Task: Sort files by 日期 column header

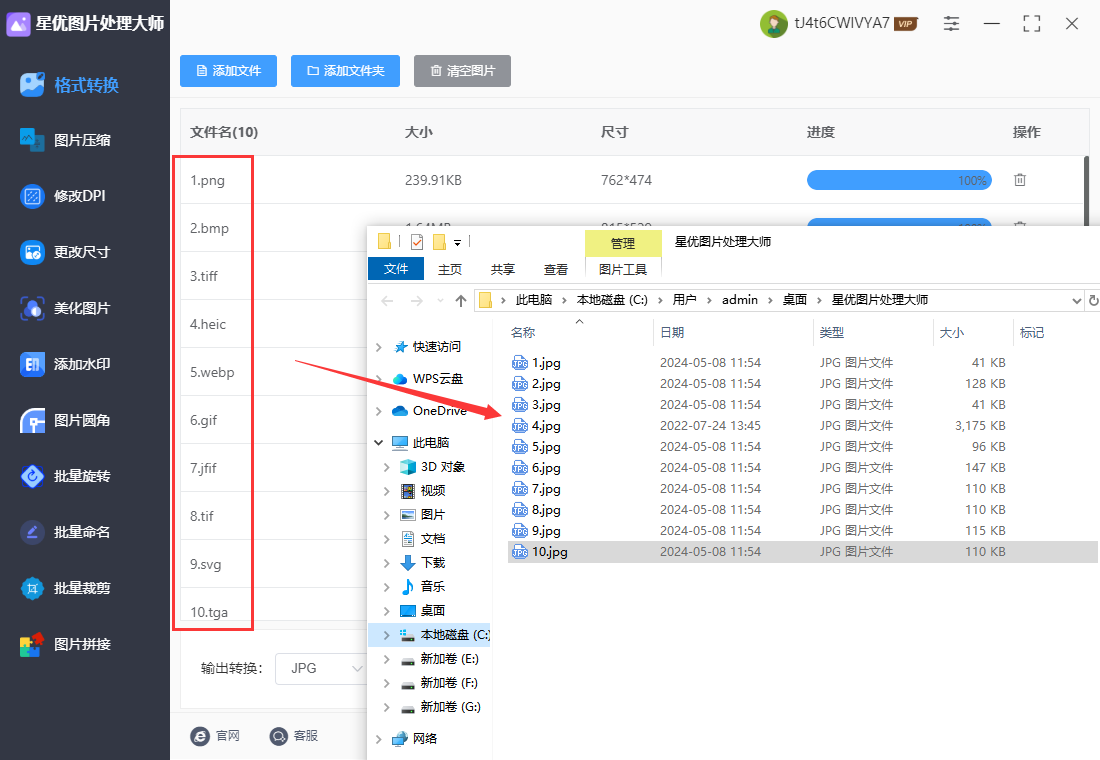Action: point(672,333)
